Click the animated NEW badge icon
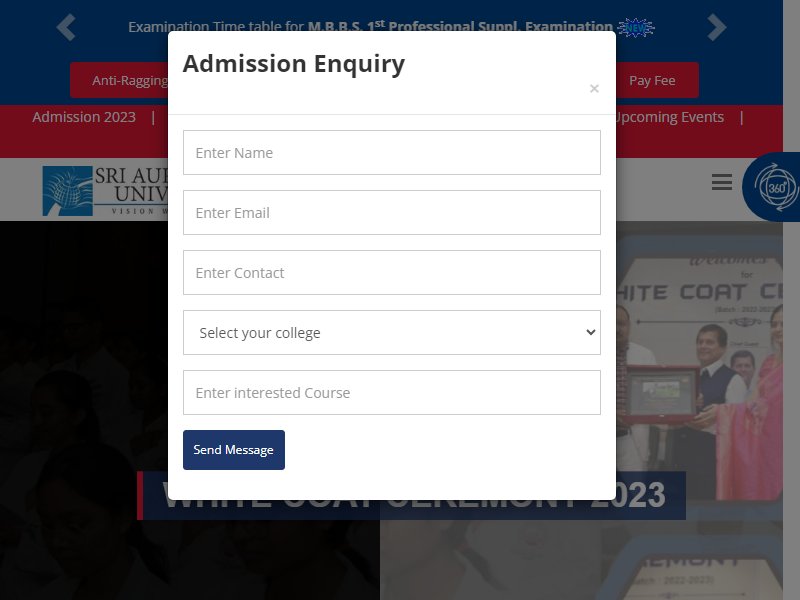The width and height of the screenshot is (800, 600). (635, 28)
